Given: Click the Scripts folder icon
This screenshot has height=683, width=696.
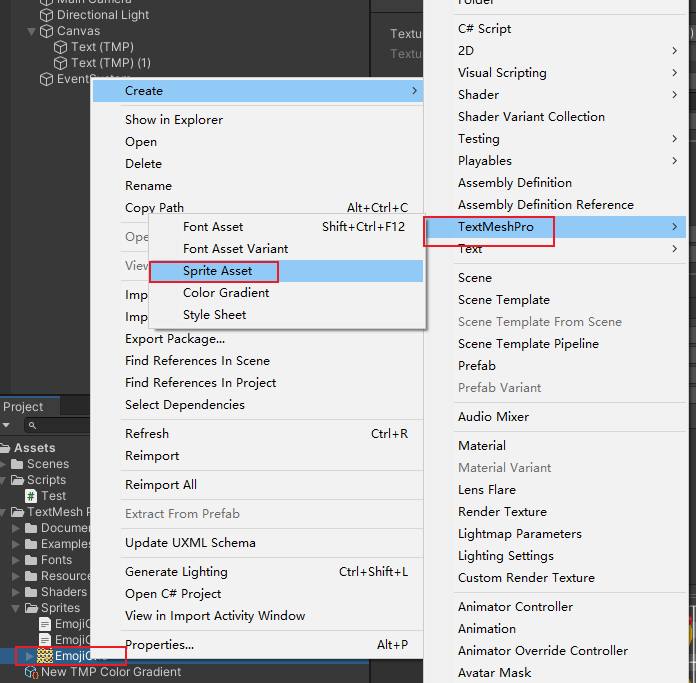Looking at the screenshot, I should [17, 480].
